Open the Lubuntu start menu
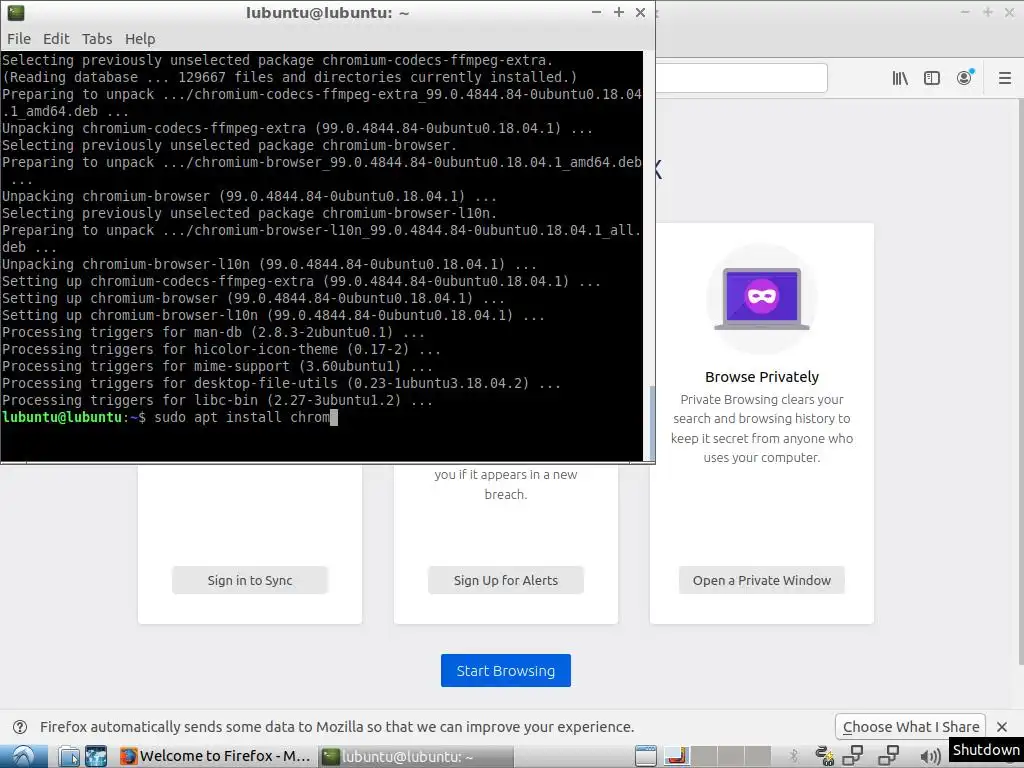Viewport: 1024px width, 768px height. [24, 756]
